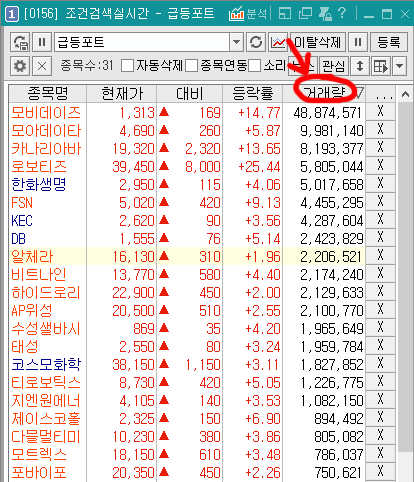Click 알체라 price 16,130
The image size is (414, 482).
click(x=133, y=257)
